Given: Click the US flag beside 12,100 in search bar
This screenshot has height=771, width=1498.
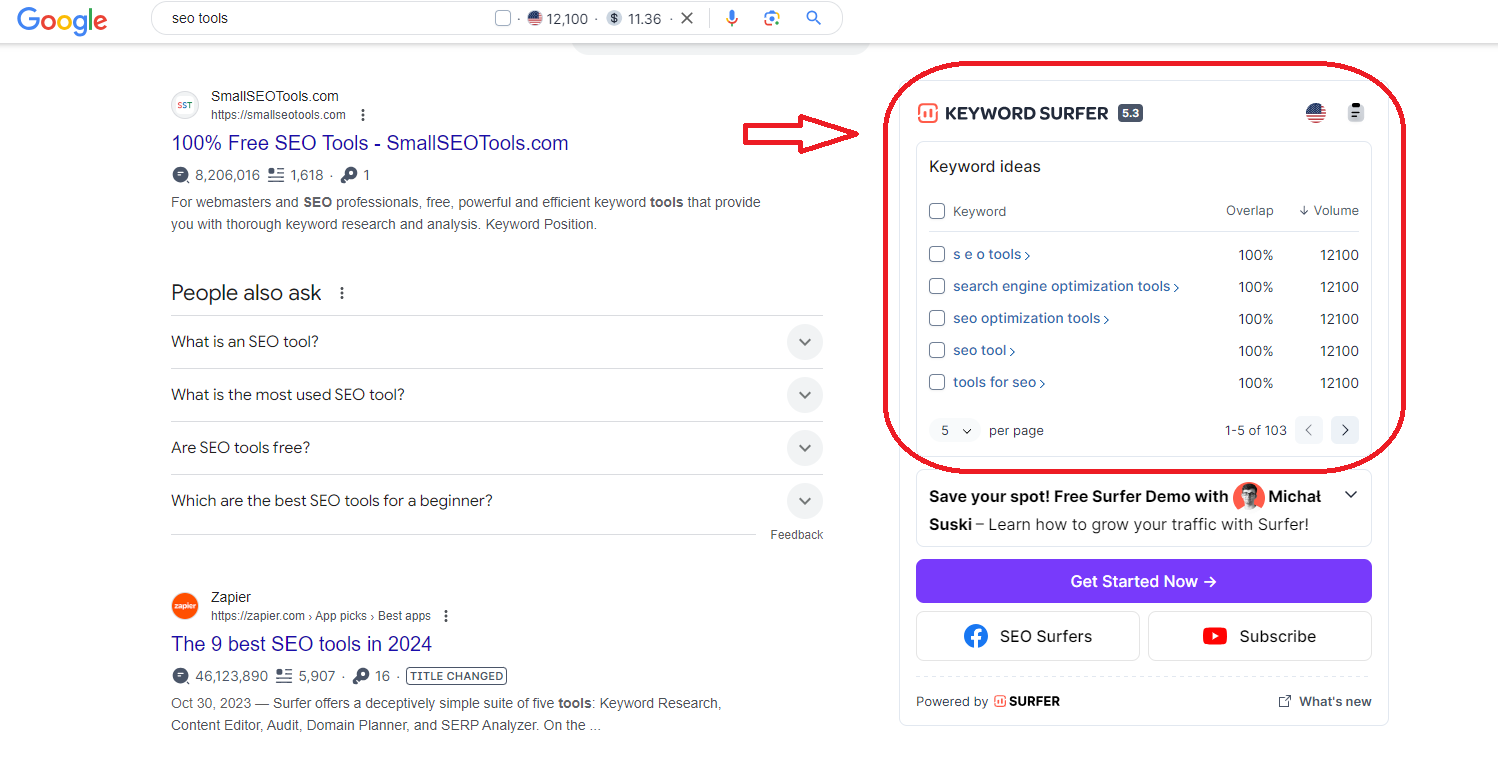Looking at the screenshot, I should point(535,18).
